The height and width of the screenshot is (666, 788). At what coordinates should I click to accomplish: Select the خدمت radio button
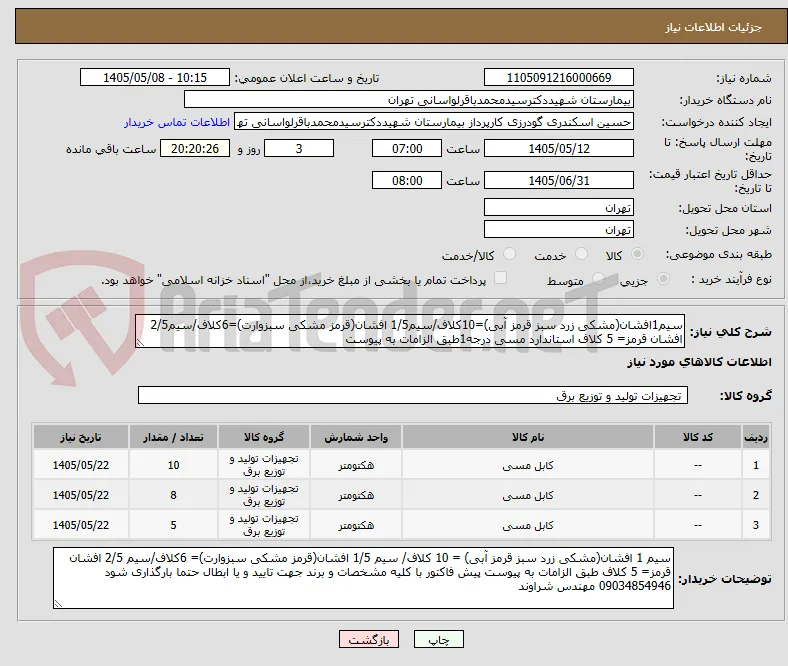coord(581,254)
